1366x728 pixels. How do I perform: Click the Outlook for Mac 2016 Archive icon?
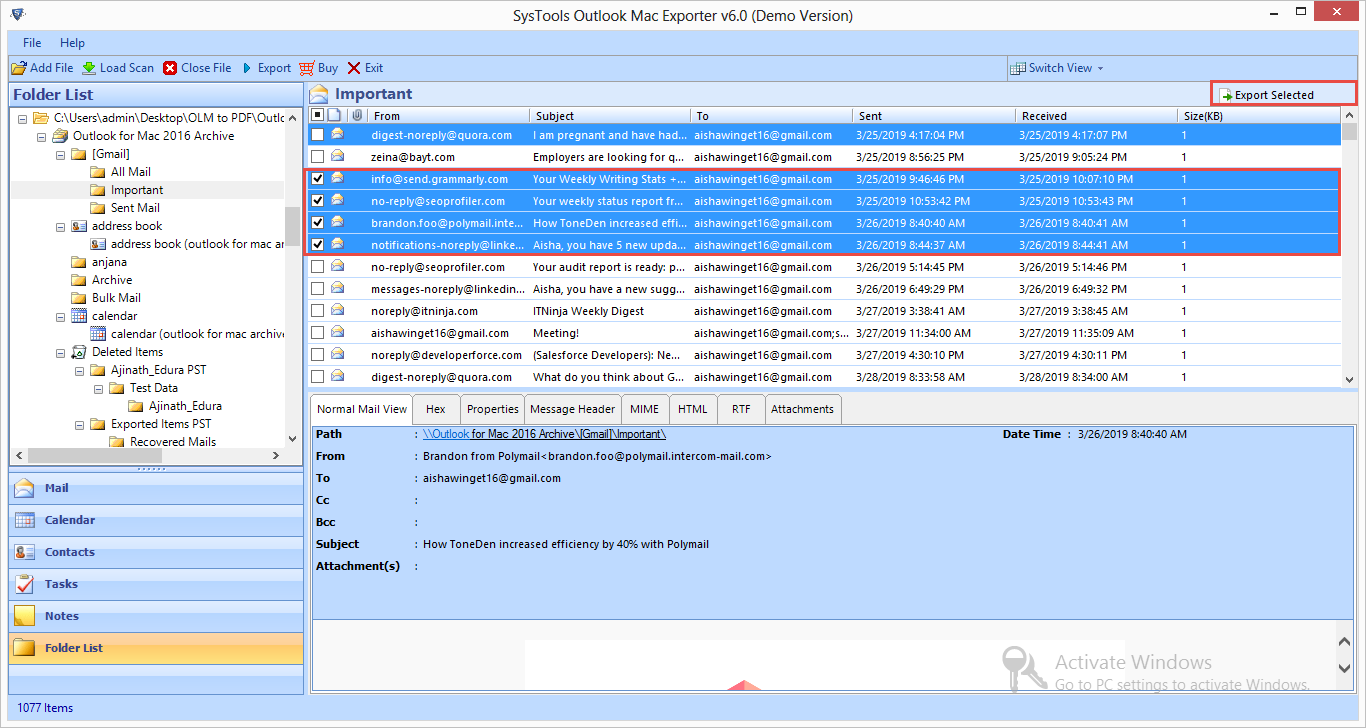click(x=60, y=136)
